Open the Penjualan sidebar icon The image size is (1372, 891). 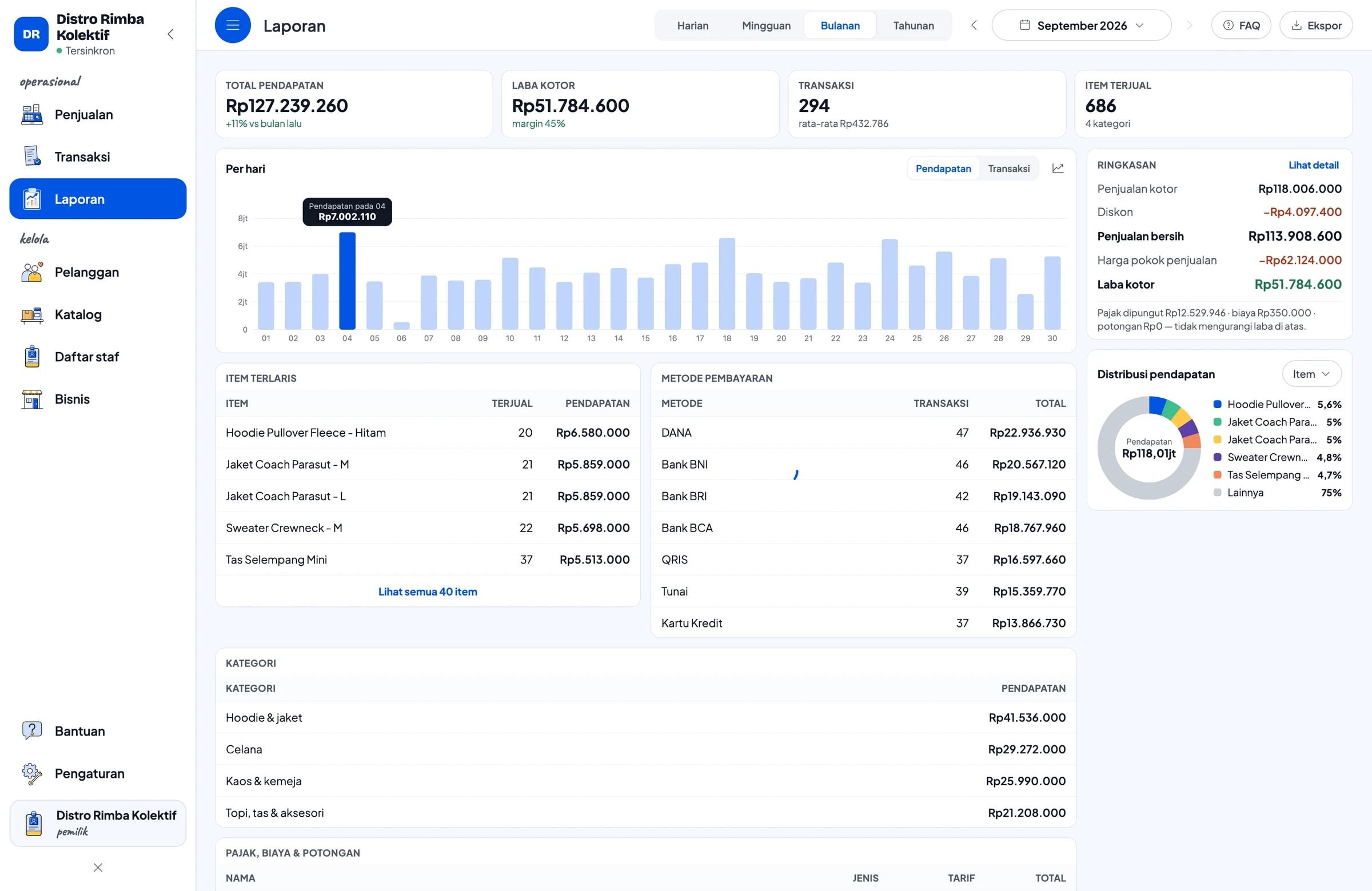tap(31, 115)
